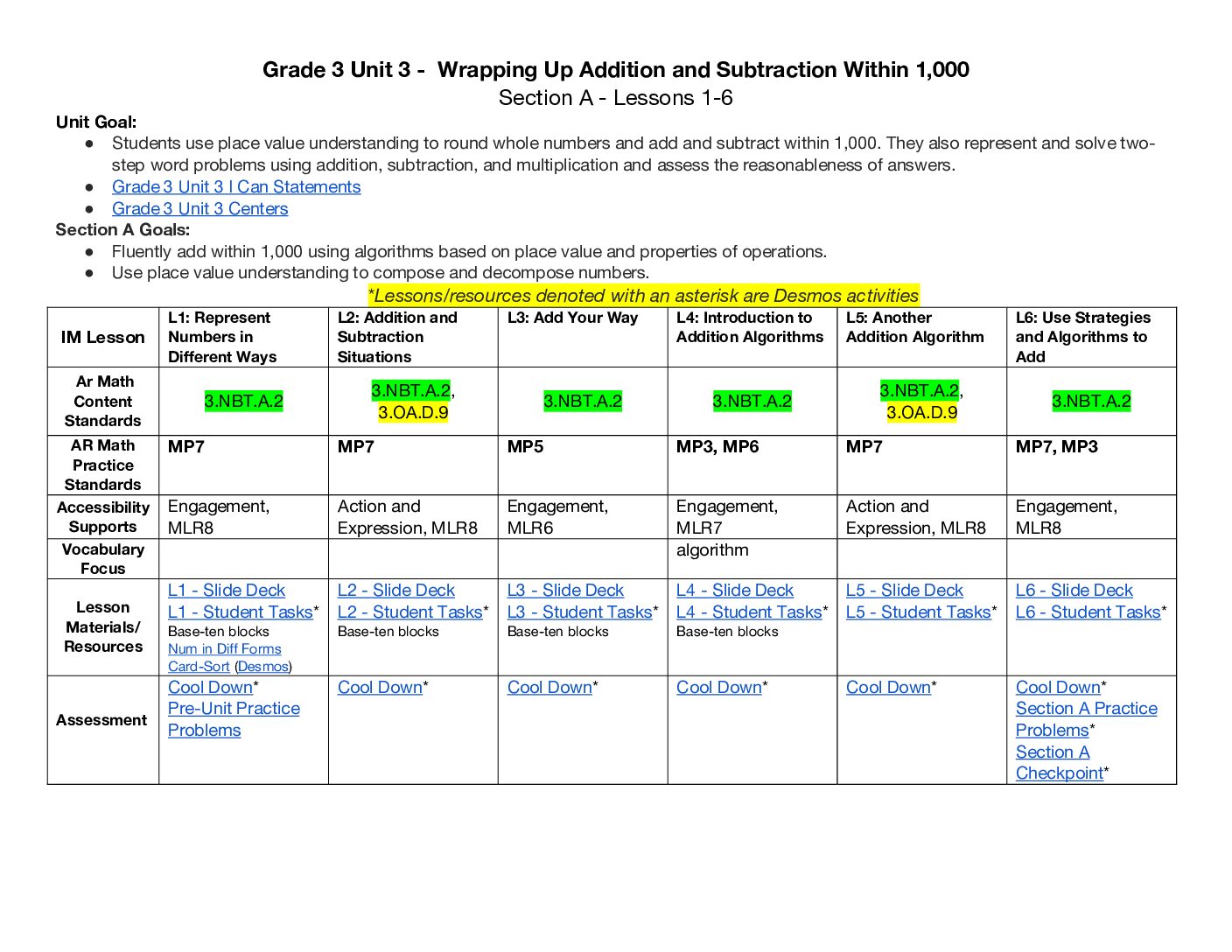Viewport: 1232px width, 952px height.
Task: Open L4 - Student Tasks link
Action: click(749, 612)
